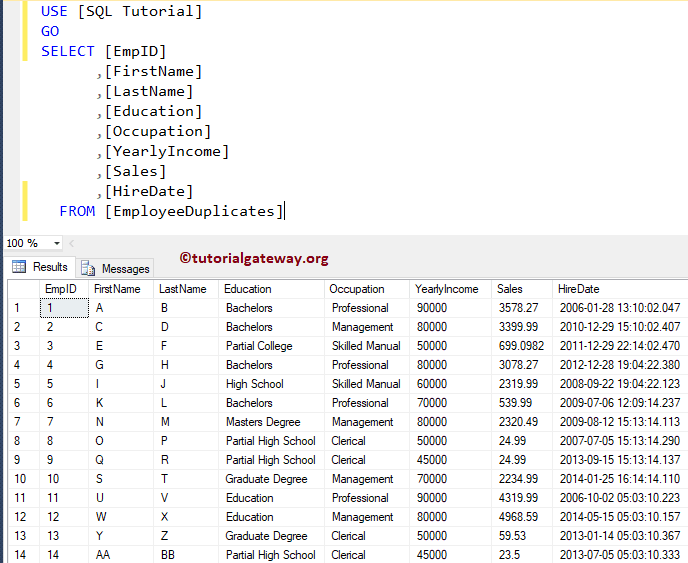Click the Sales cell 2234.99
Screen dimensions: 688x563
point(522,479)
